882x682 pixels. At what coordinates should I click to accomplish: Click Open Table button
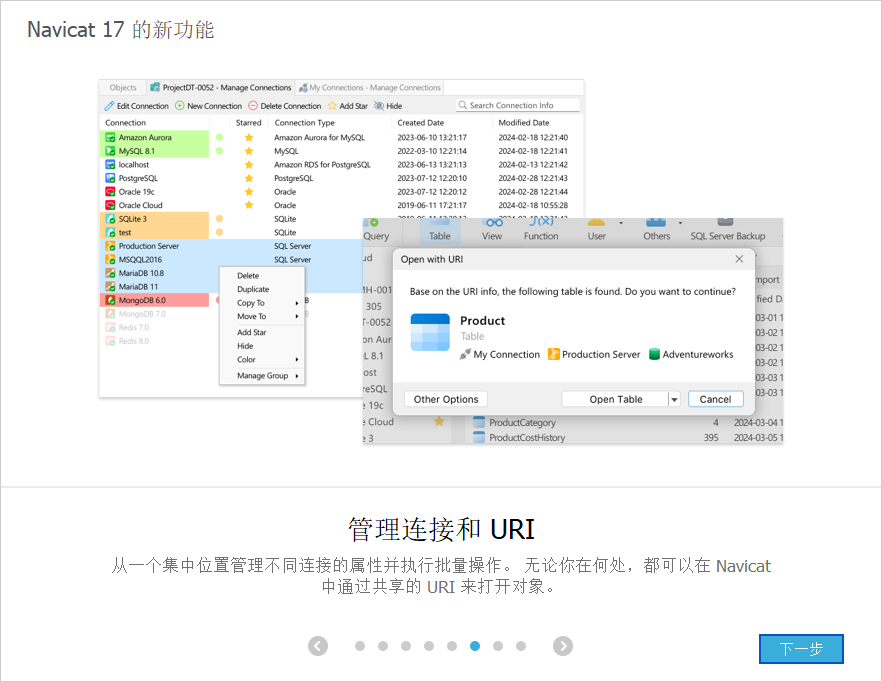coord(615,399)
